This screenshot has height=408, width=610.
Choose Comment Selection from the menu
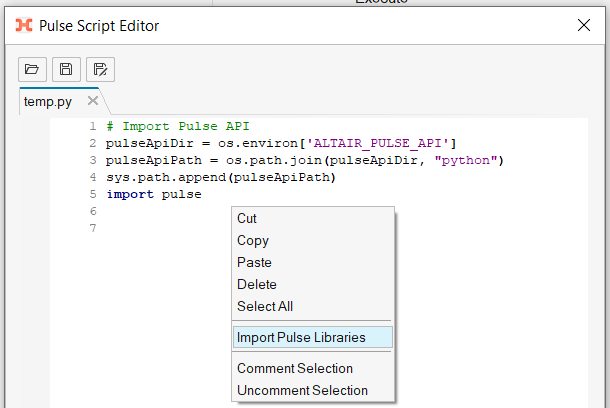[295, 368]
